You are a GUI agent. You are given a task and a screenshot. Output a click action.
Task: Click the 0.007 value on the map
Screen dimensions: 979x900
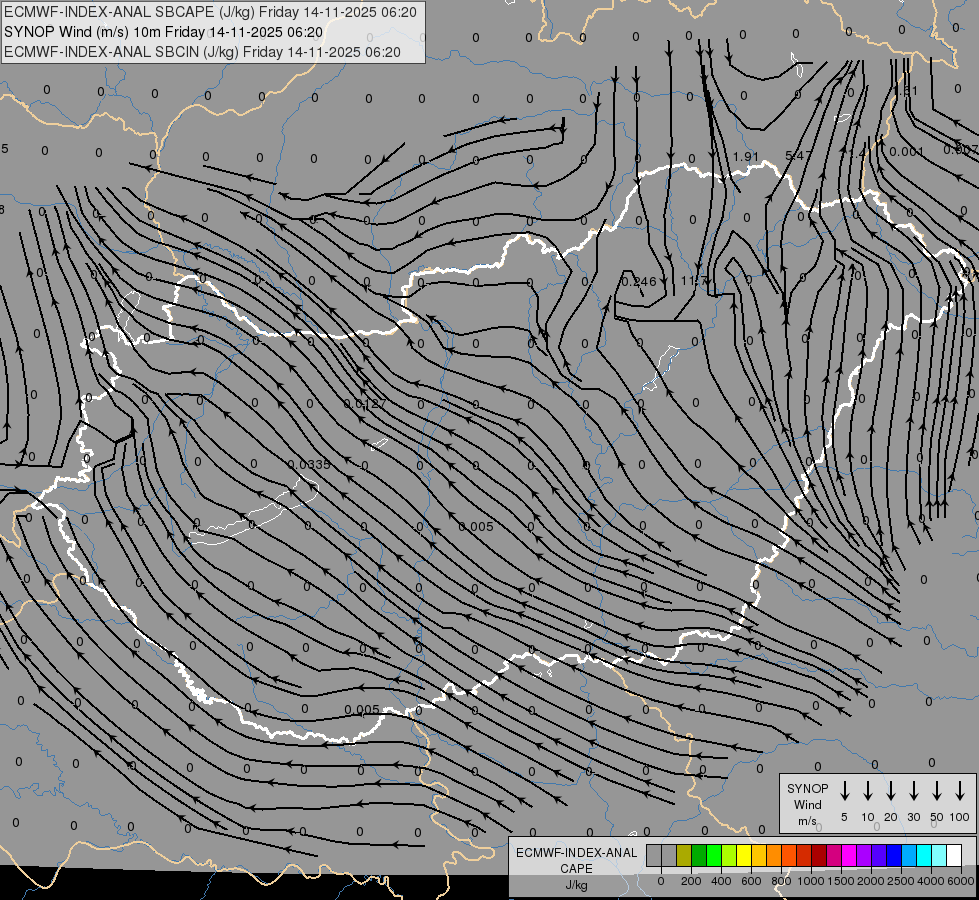pyautogui.click(x=961, y=149)
